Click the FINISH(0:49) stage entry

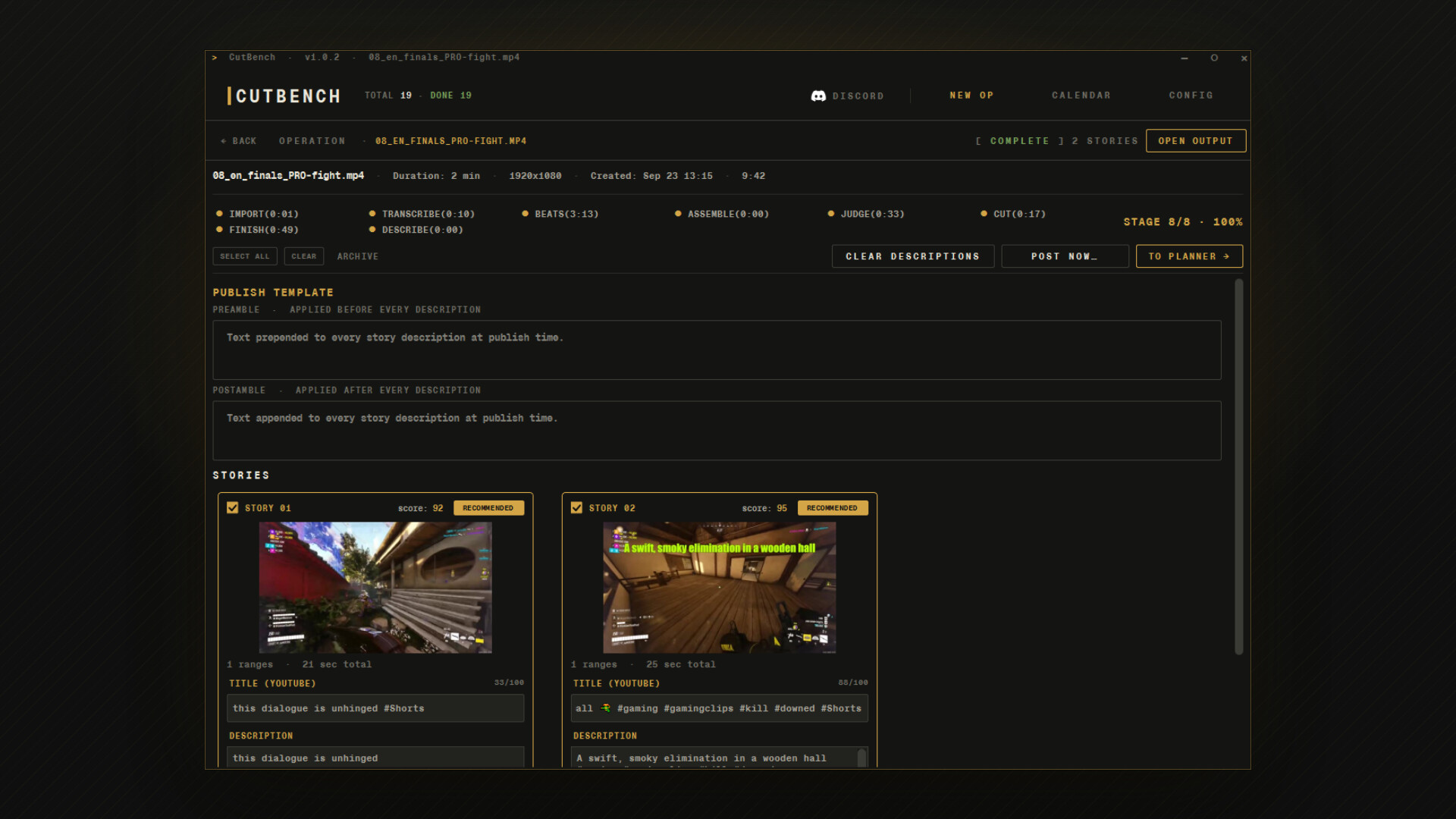pyautogui.click(x=257, y=230)
